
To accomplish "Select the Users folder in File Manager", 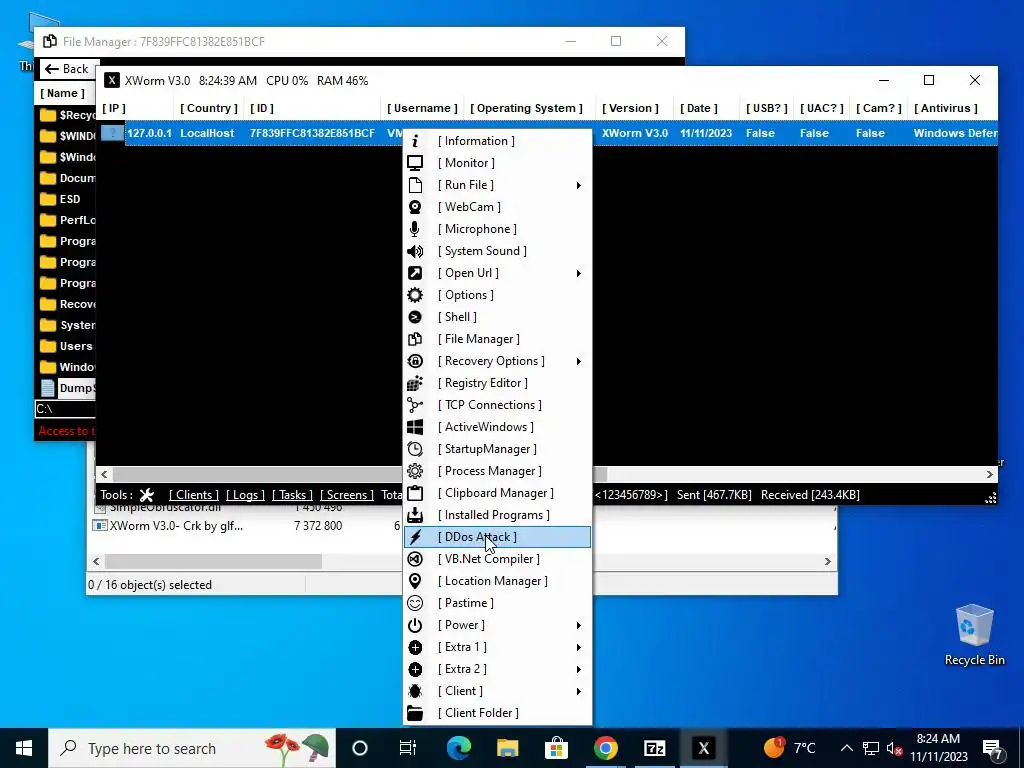I will coord(66,346).
